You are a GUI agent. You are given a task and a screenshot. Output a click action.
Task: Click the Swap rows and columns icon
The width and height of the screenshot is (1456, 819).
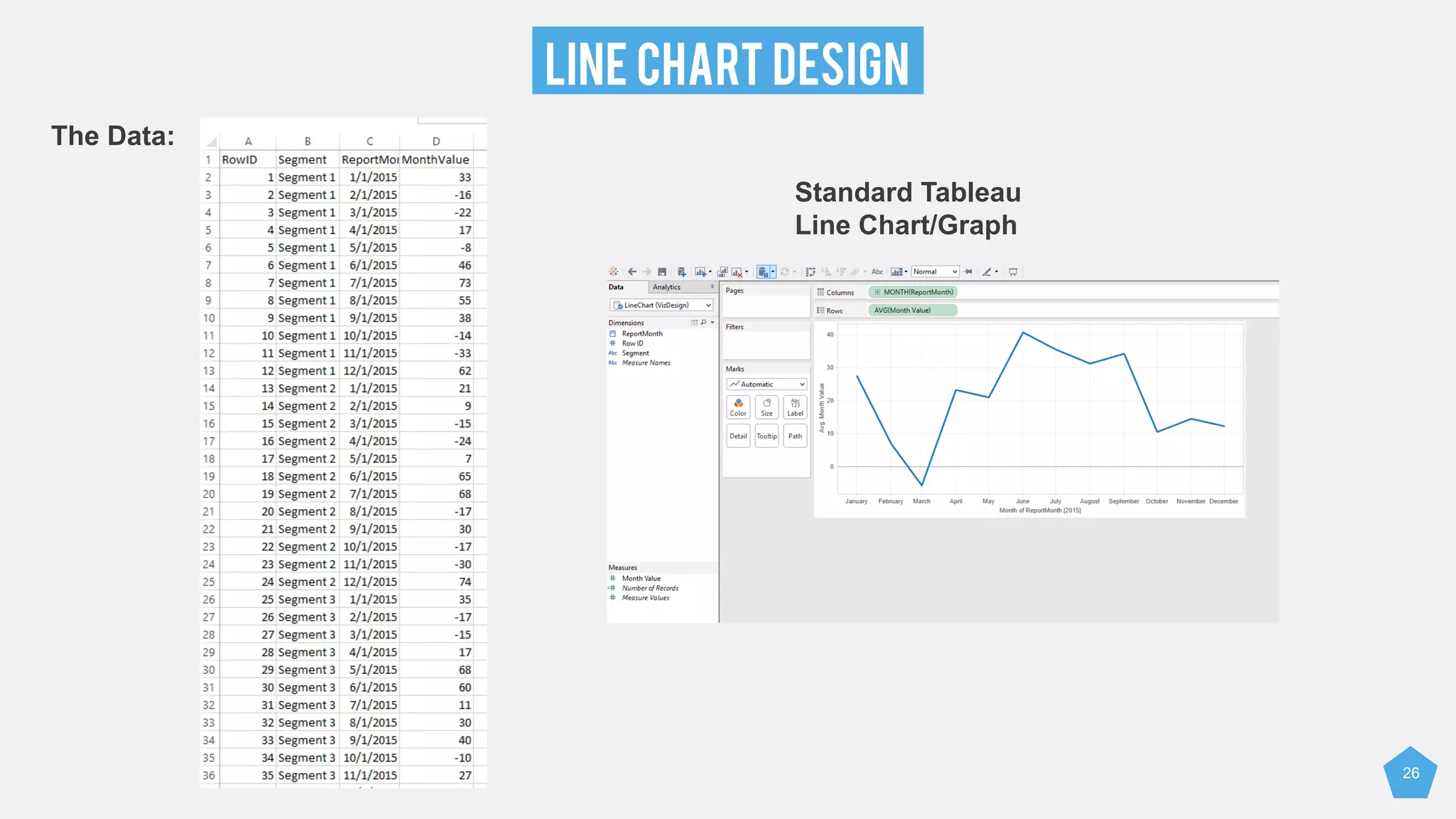click(x=810, y=272)
